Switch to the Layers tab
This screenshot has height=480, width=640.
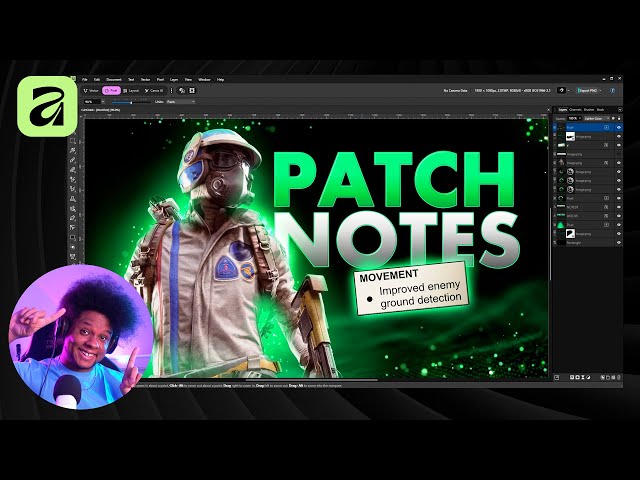(562, 110)
